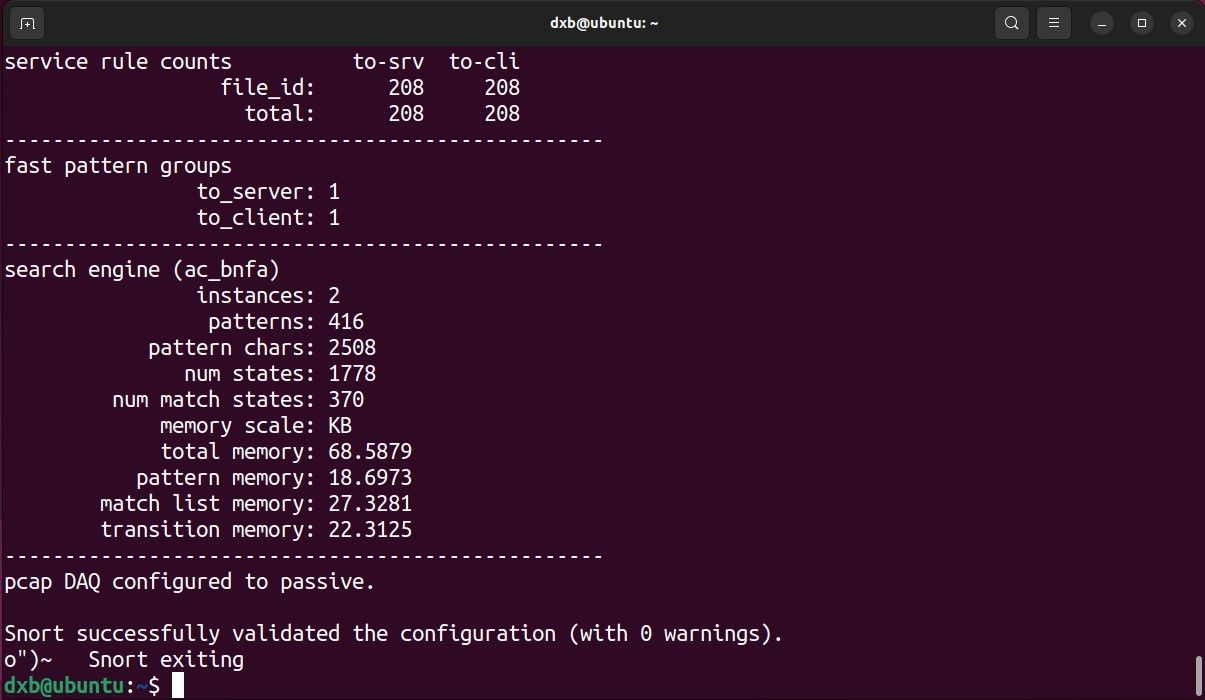1205x700 pixels.
Task: Click the patterns count 416
Action: (346, 322)
